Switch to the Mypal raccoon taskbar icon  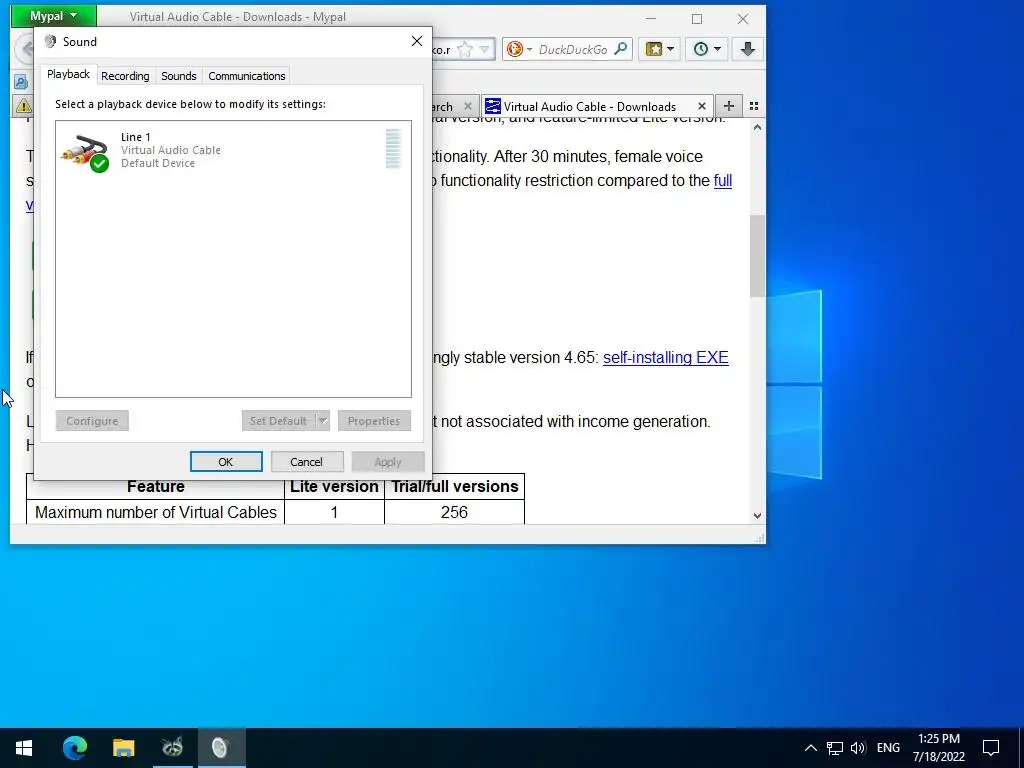pyautogui.click(x=172, y=748)
